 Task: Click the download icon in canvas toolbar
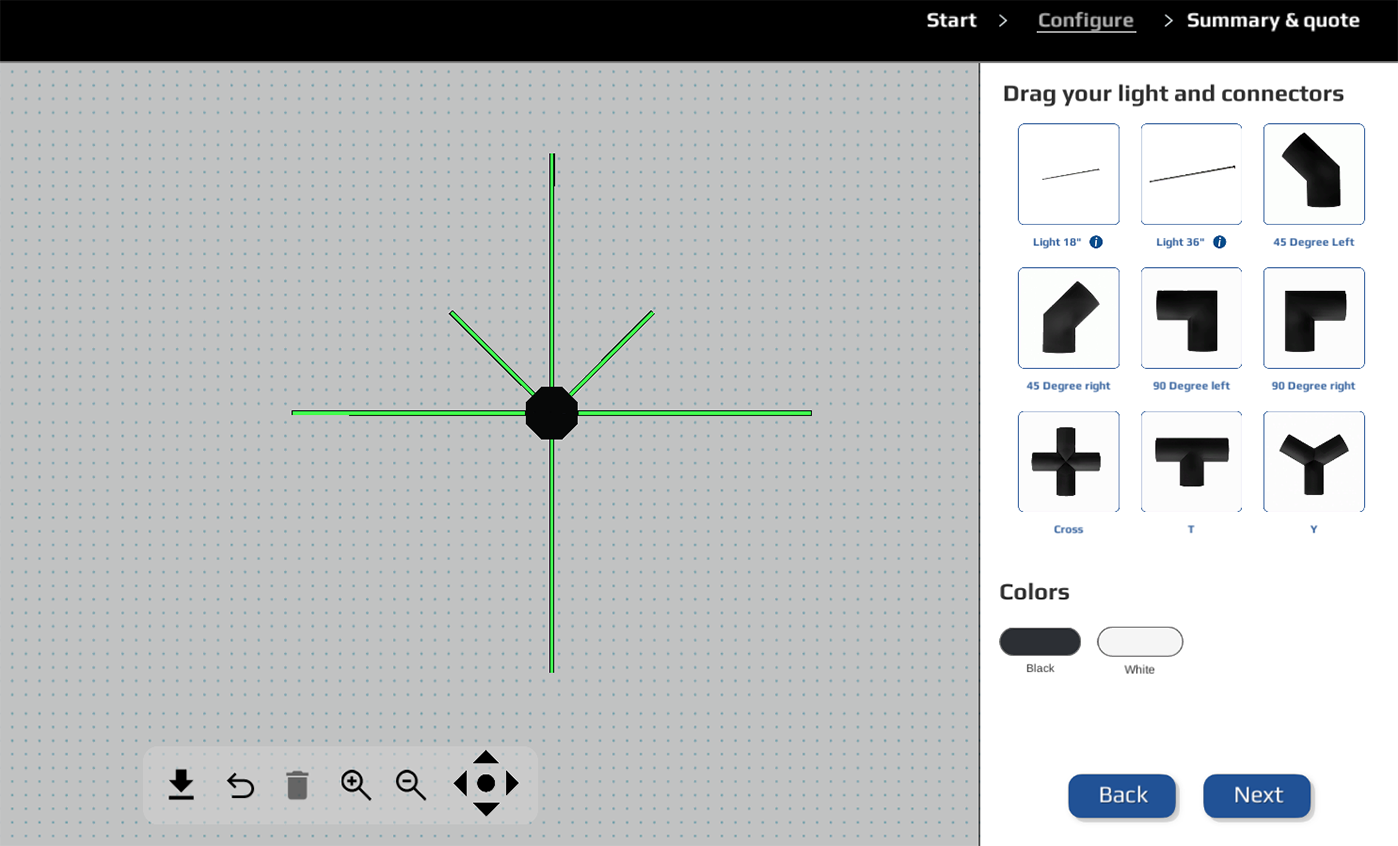pyautogui.click(x=181, y=785)
